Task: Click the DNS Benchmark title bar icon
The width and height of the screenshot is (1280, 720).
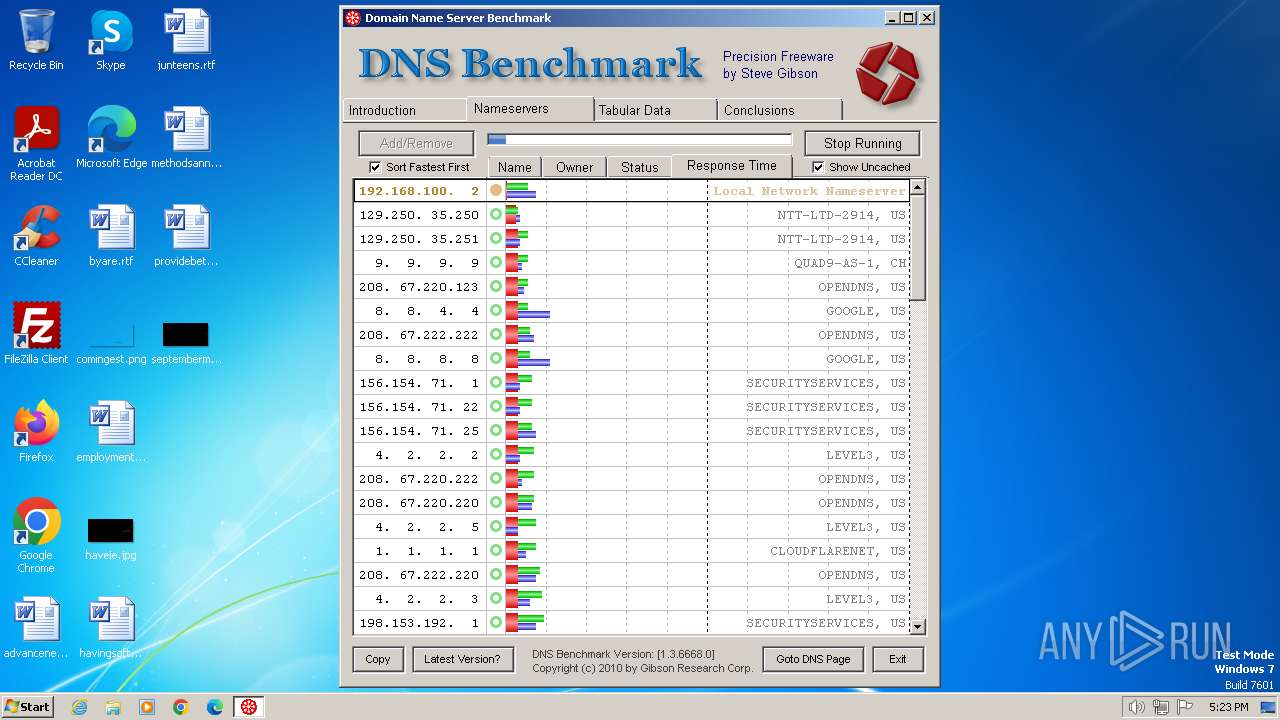Action: tap(352, 17)
